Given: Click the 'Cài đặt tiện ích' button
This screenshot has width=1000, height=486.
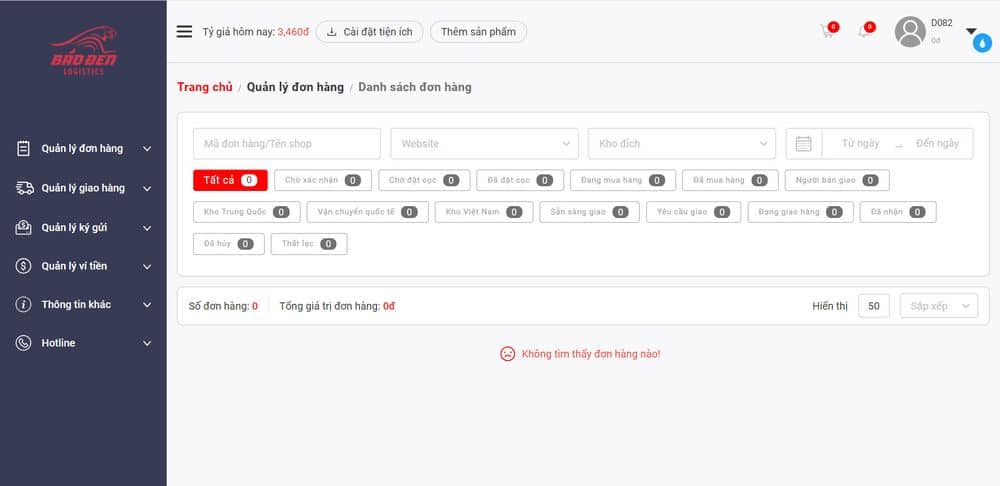Looking at the screenshot, I should click(370, 32).
